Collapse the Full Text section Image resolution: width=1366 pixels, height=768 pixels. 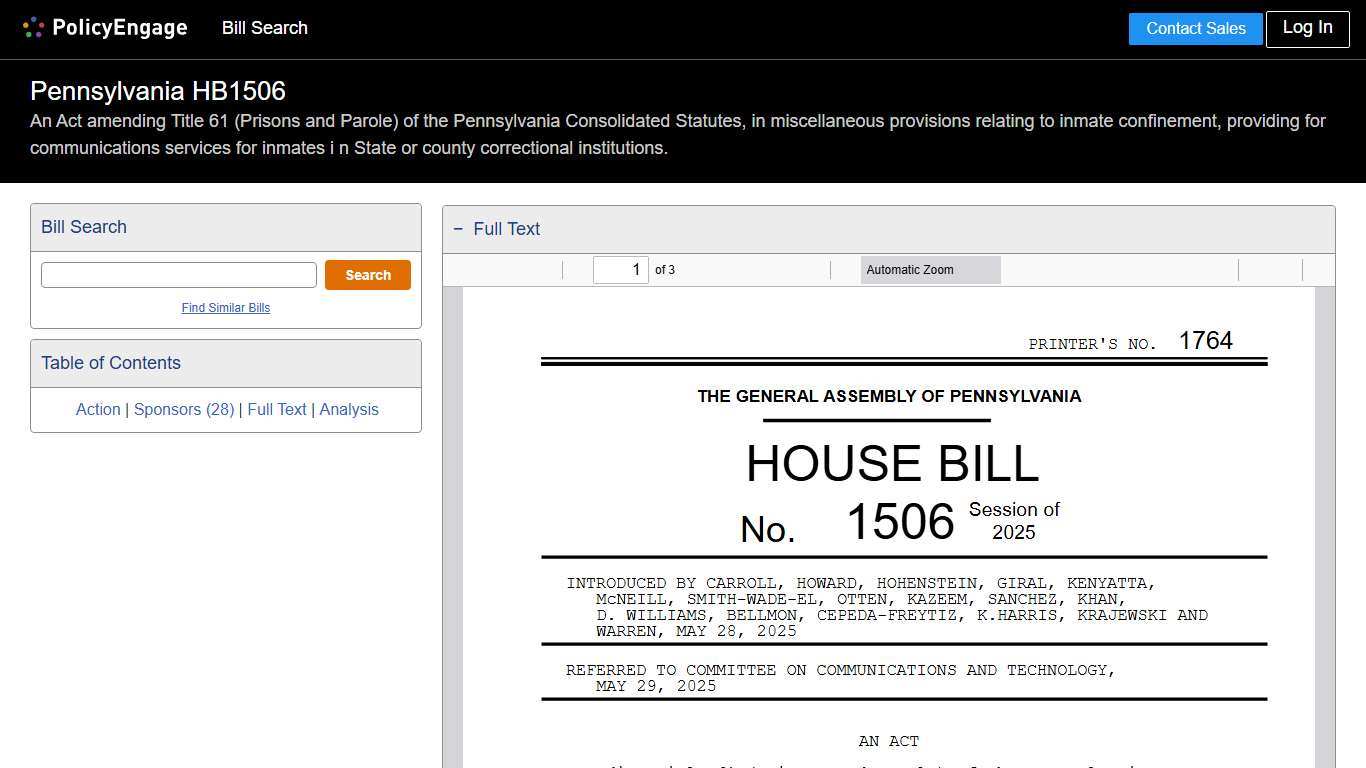click(x=458, y=229)
